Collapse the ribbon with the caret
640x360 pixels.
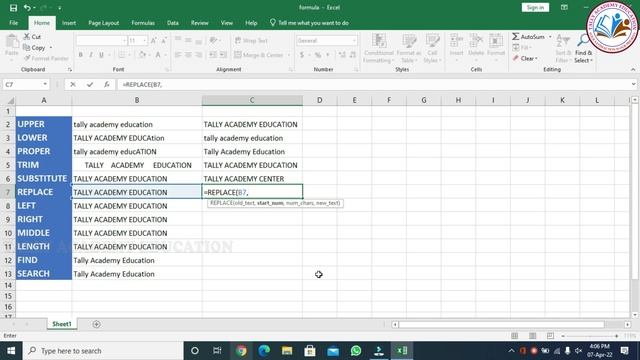point(633,69)
